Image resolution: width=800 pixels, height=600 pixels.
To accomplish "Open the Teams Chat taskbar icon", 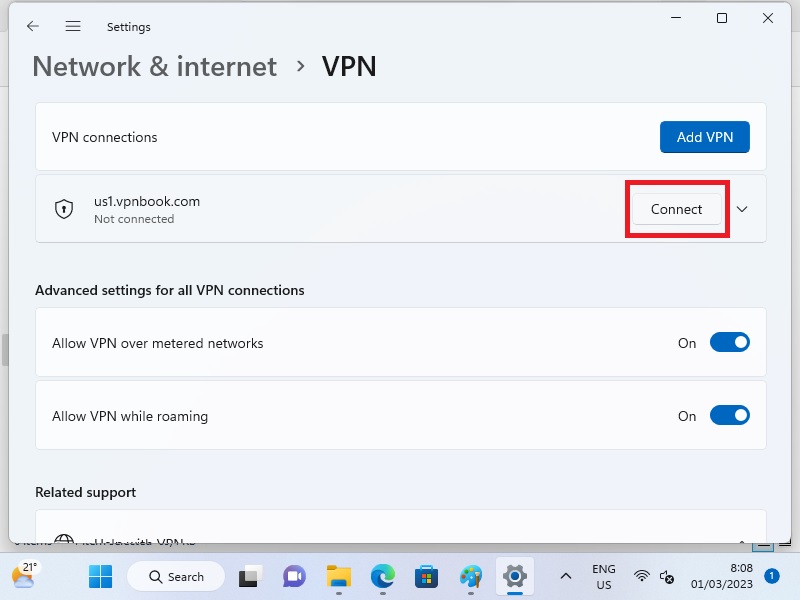I will pyautogui.click(x=294, y=577).
